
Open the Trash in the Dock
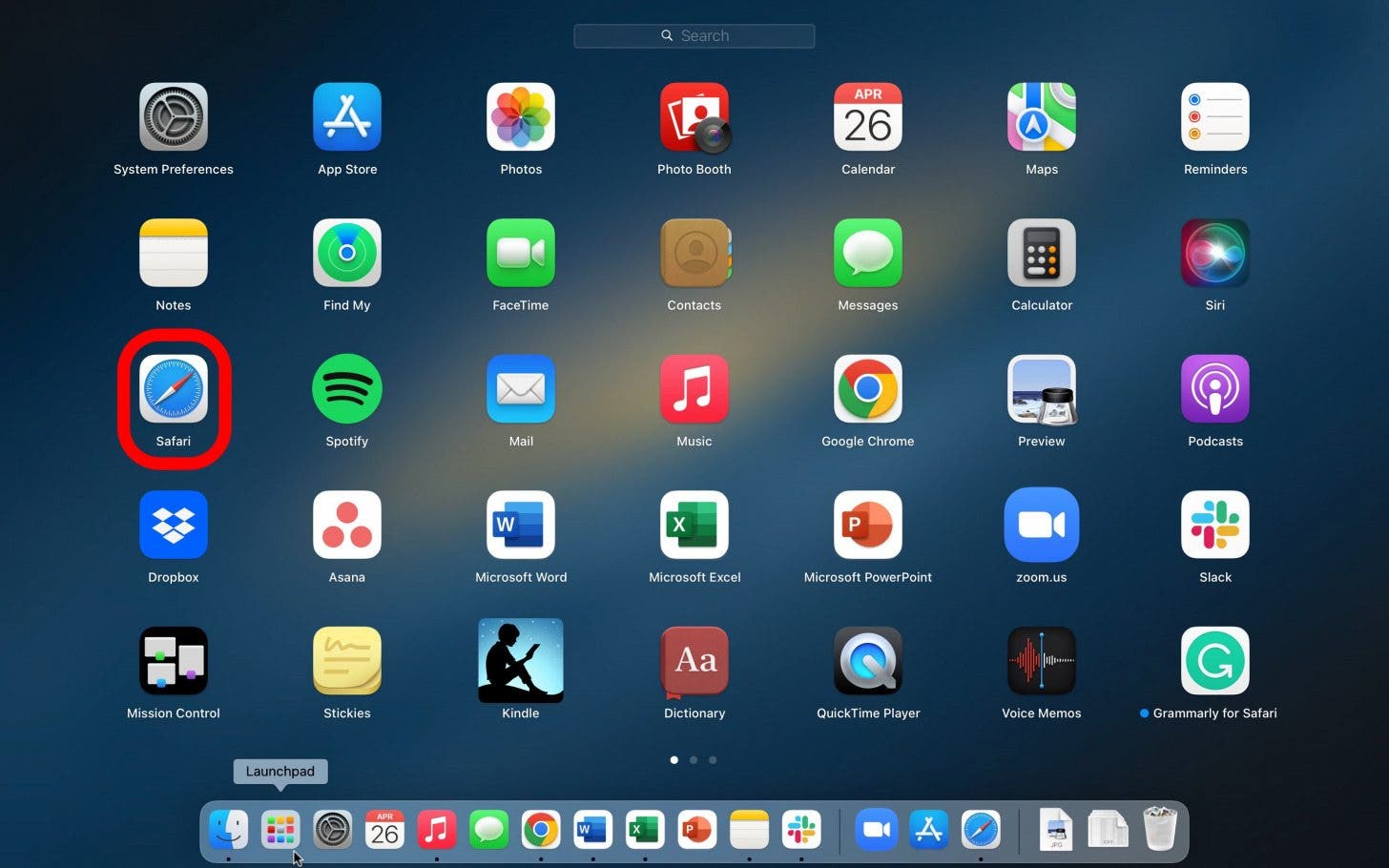pyautogui.click(x=1160, y=829)
